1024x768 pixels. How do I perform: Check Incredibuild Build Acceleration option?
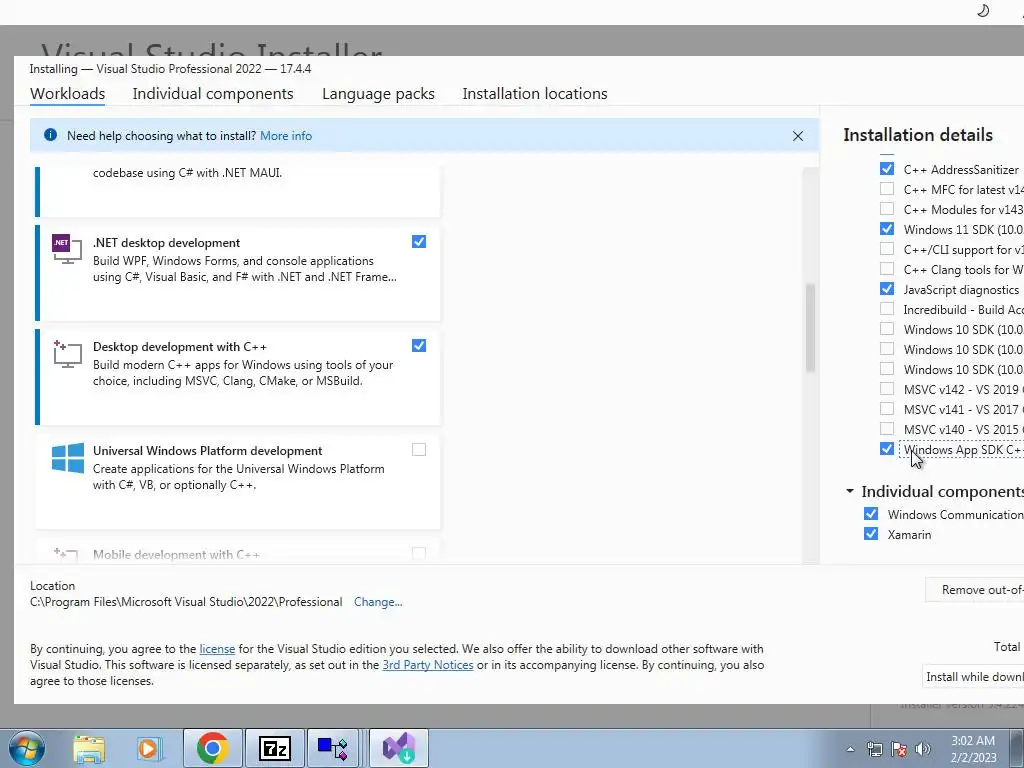pos(887,309)
